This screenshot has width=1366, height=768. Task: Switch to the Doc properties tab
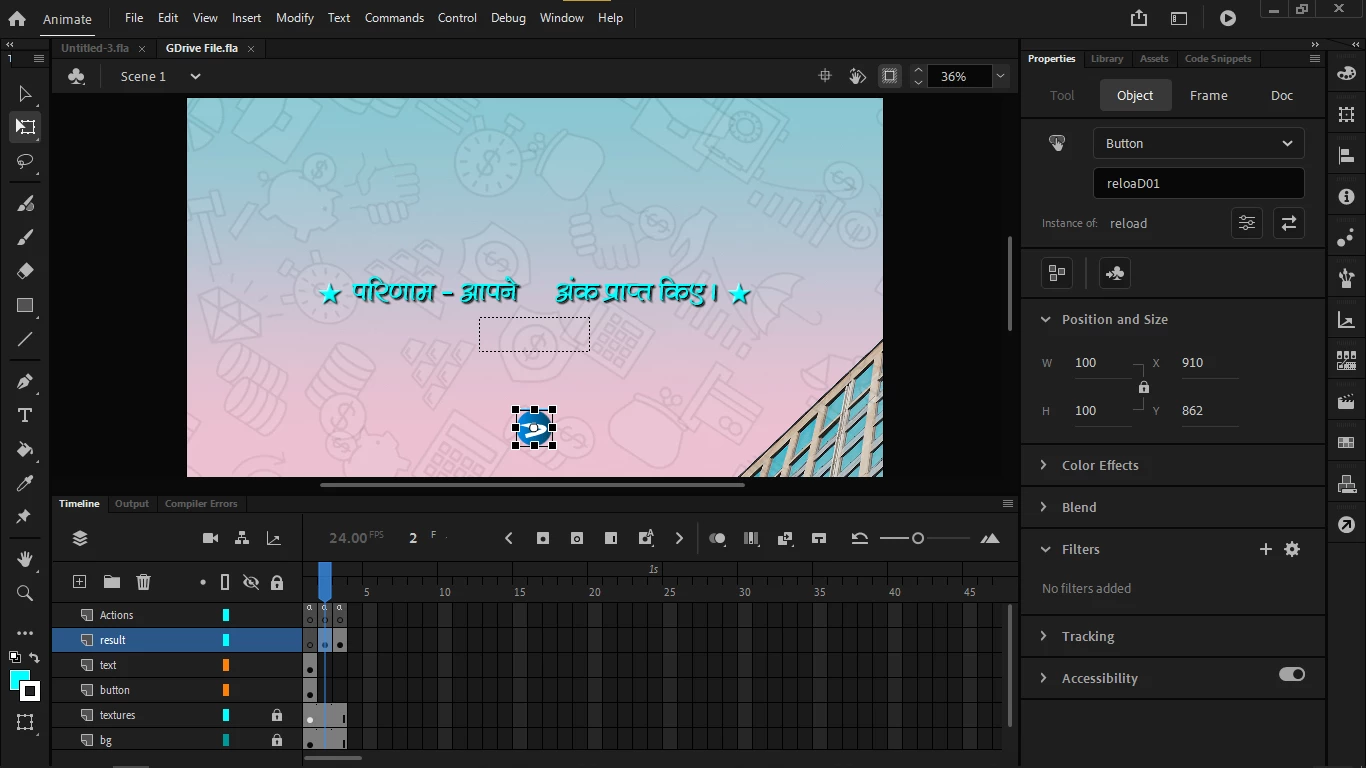[1282, 95]
